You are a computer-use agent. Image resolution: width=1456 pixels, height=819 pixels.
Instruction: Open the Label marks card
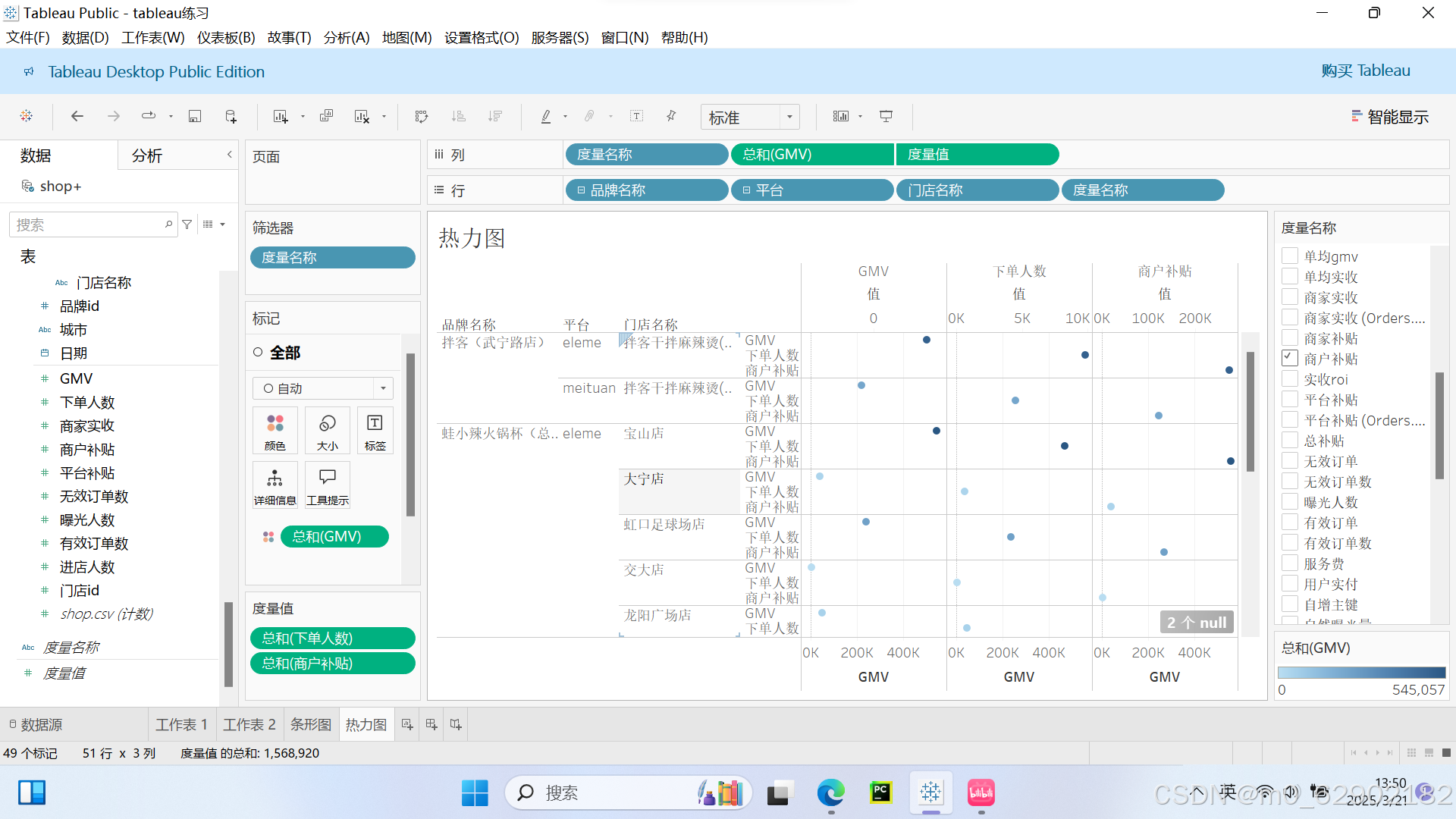coord(375,430)
